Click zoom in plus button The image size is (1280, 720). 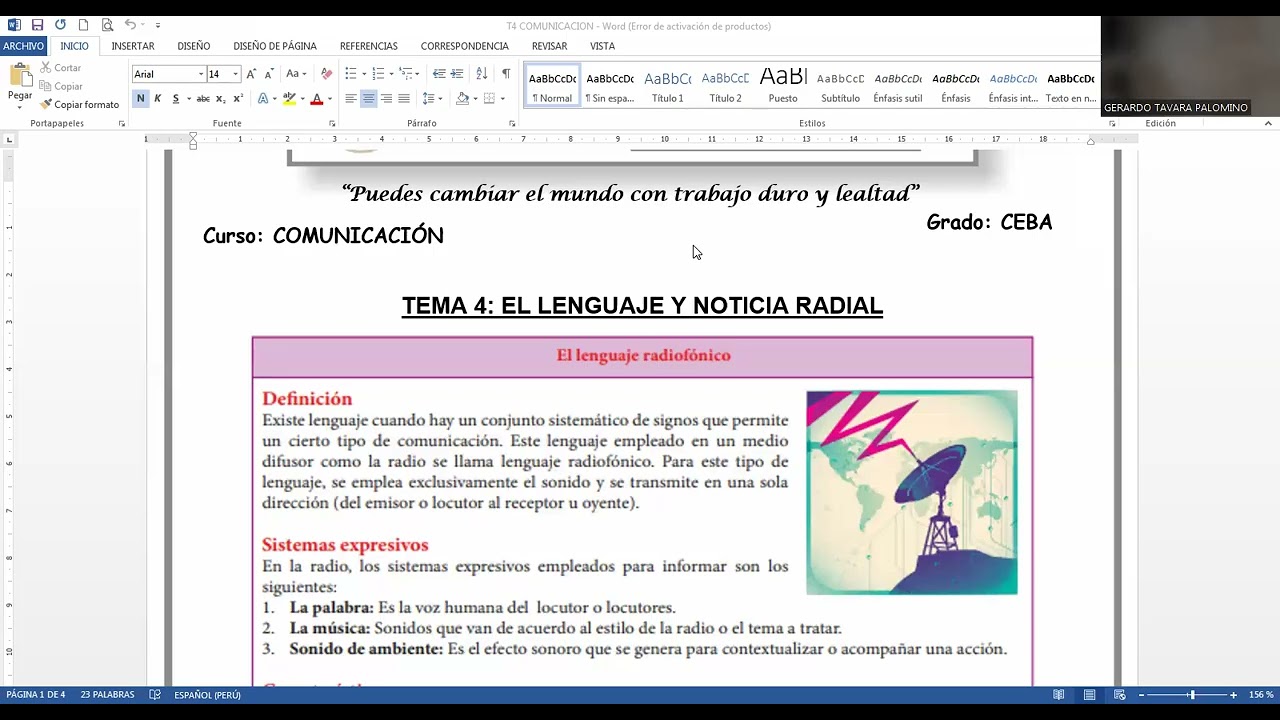(1234, 695)
